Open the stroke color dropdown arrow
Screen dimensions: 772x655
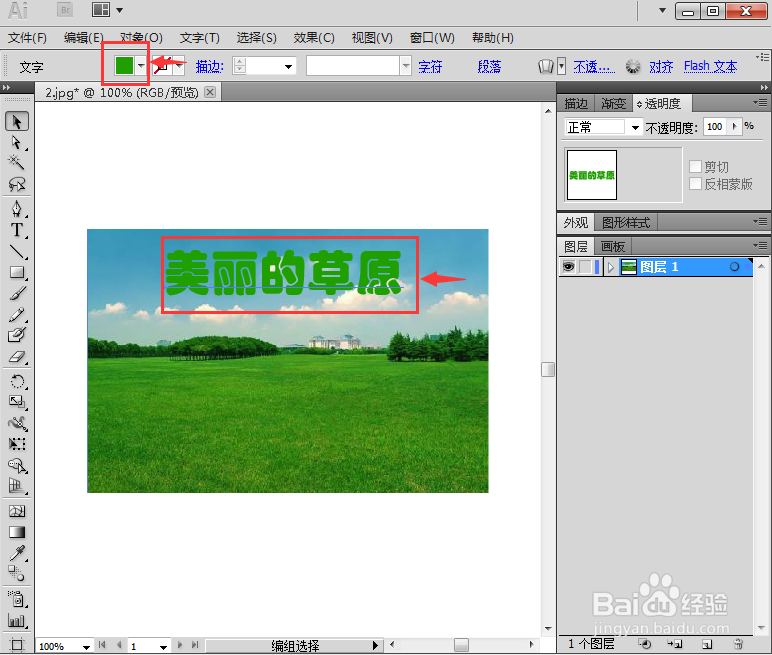pyautogui.click(x=179, y=66)
